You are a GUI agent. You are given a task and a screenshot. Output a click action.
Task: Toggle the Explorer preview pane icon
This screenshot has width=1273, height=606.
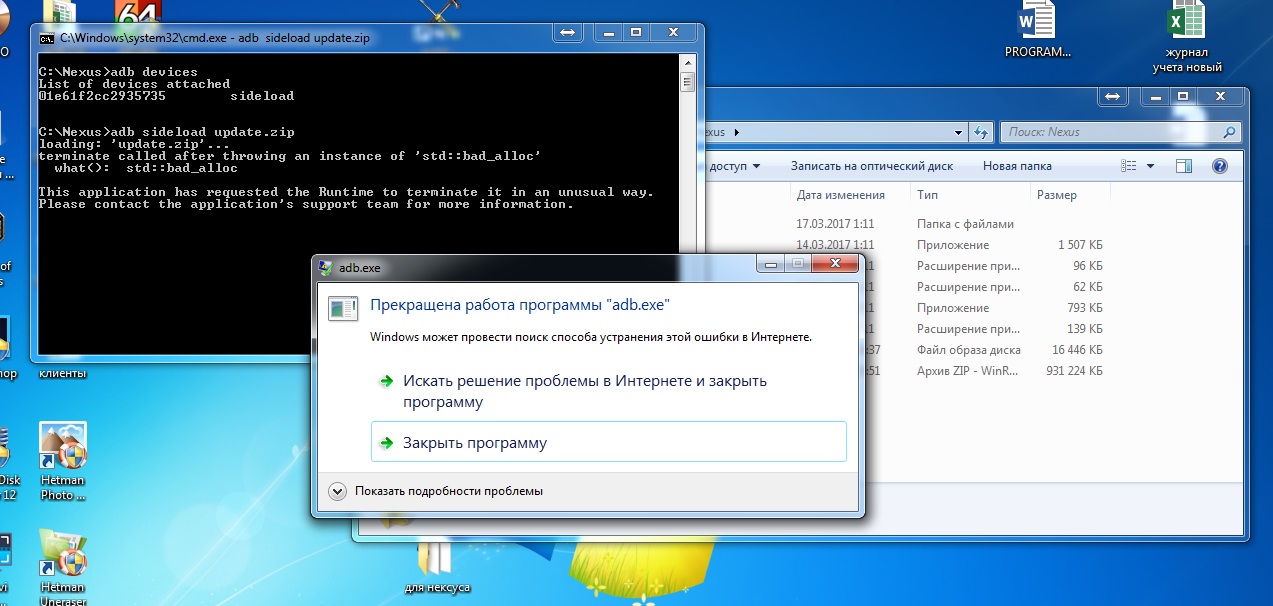[x=1184, y=166]
